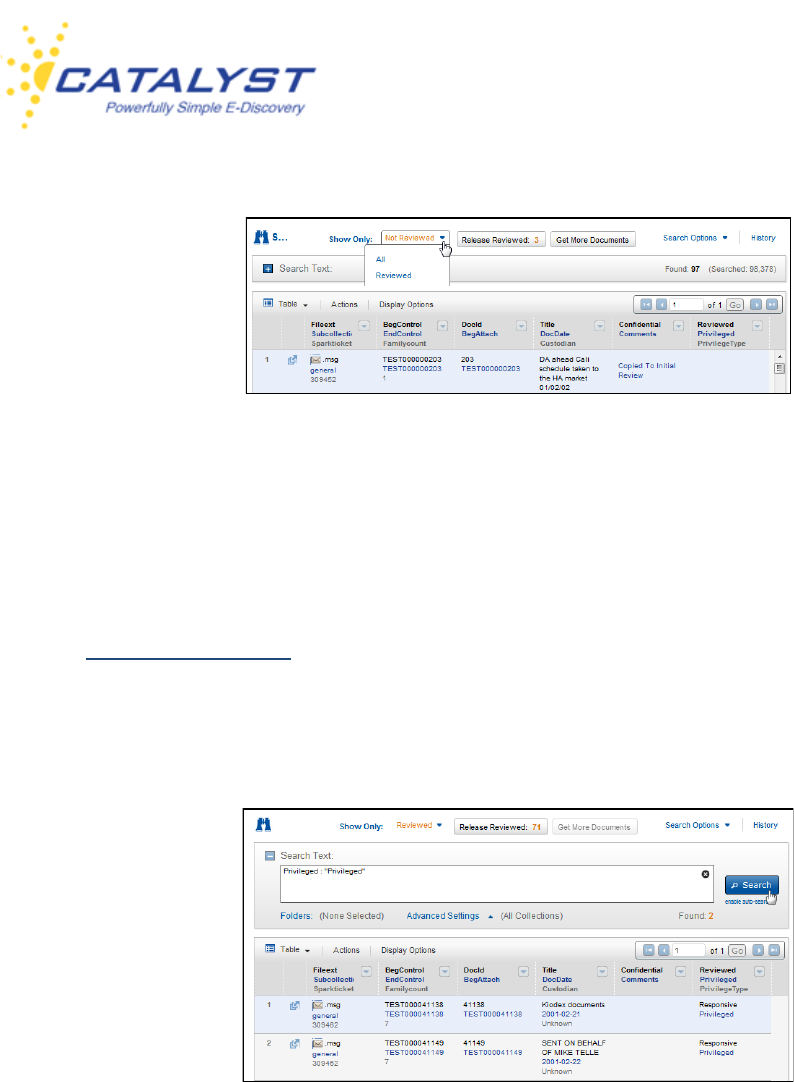Choose 'Reviewed' in the open Show Only menu
Viewport: 794px width, 1082px height.
coord(393,275)
